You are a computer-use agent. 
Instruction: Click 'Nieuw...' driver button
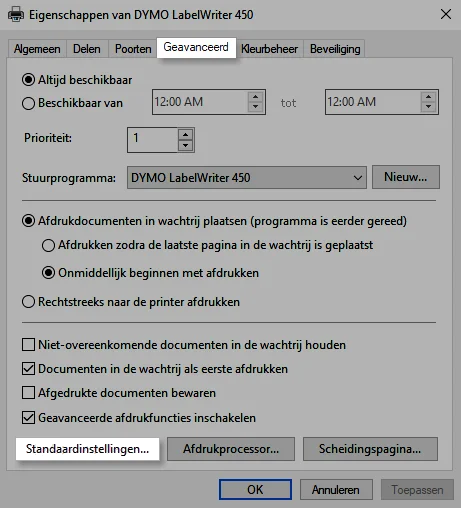(x=406, y=177)
